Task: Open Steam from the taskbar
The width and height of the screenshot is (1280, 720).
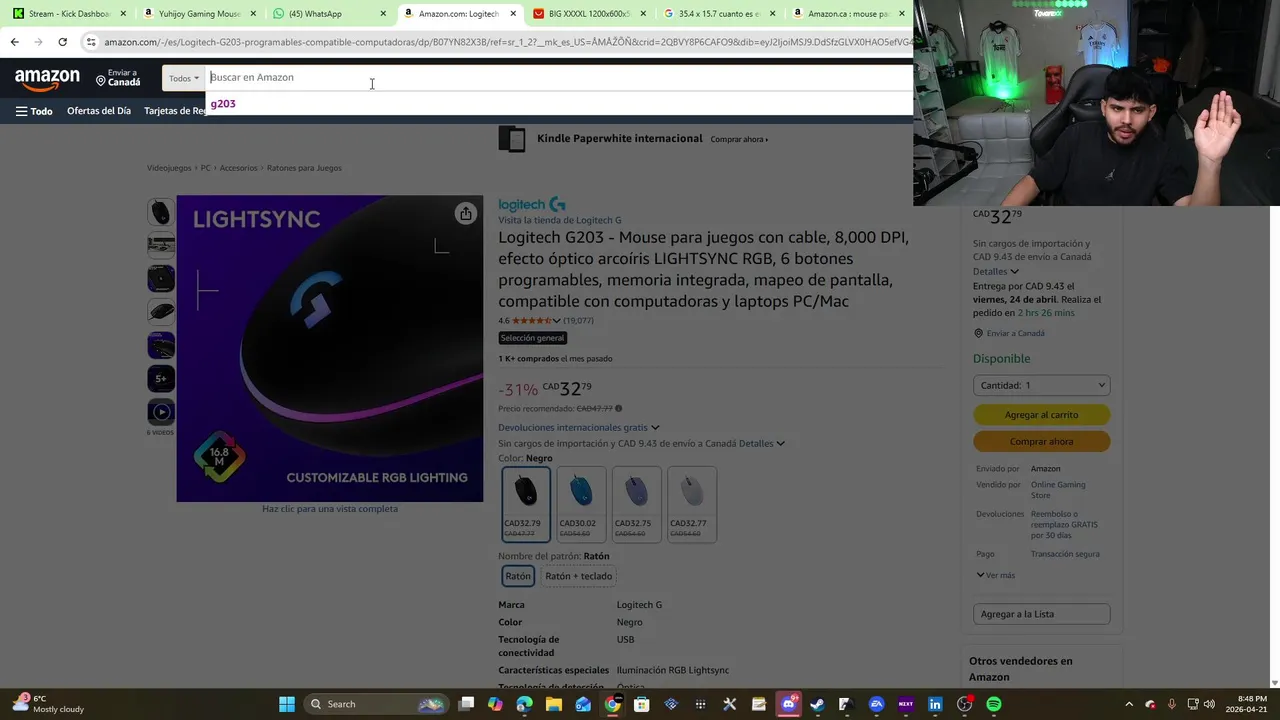Action: point(817,704)
